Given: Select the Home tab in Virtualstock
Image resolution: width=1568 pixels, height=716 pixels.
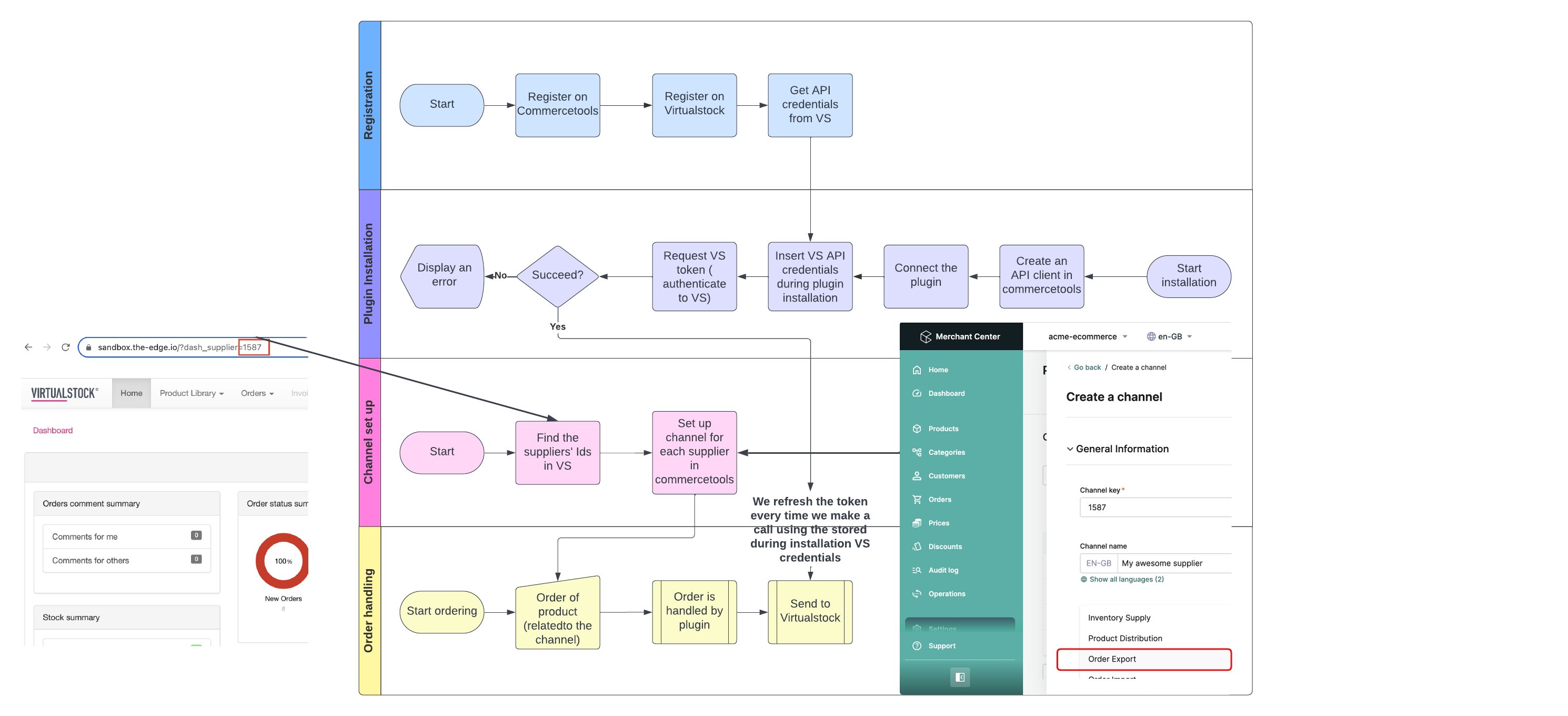Looking at the screenshot, I should (131, 393).
